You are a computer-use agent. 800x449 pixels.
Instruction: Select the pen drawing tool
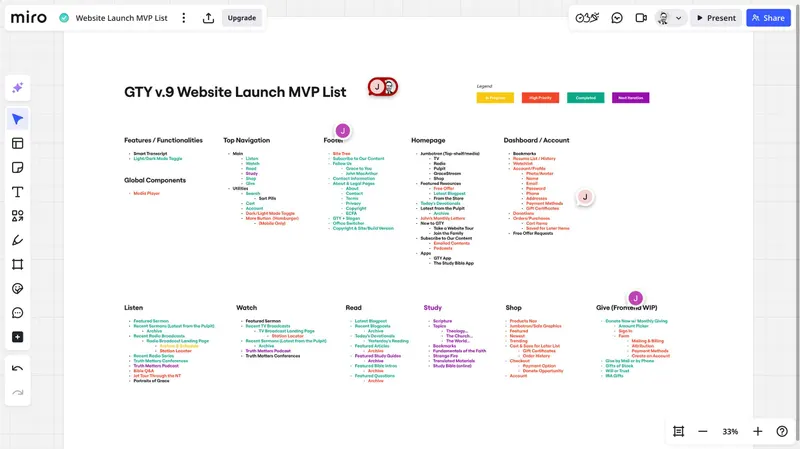[17, 240]
